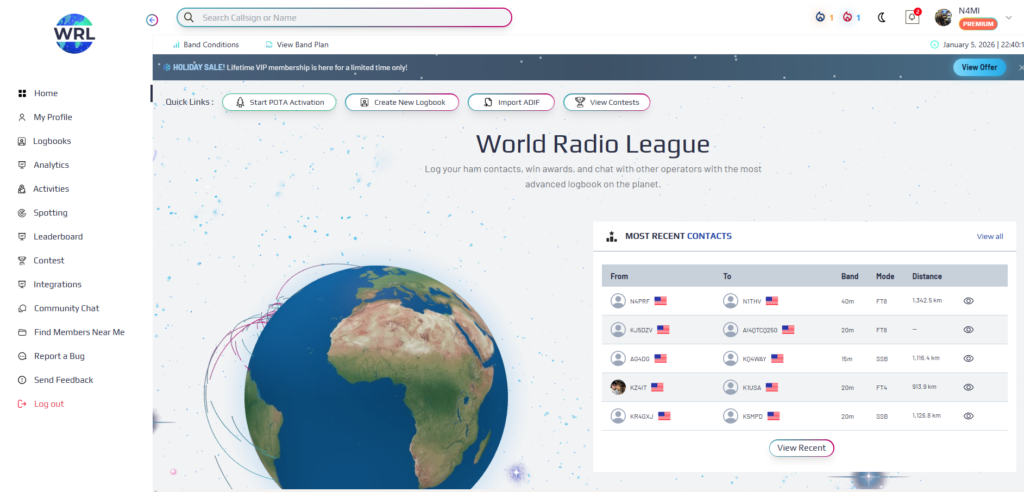Click the Report a Bug icon
This screenshot has height=492, width=1024.
[x=22, y=356]
